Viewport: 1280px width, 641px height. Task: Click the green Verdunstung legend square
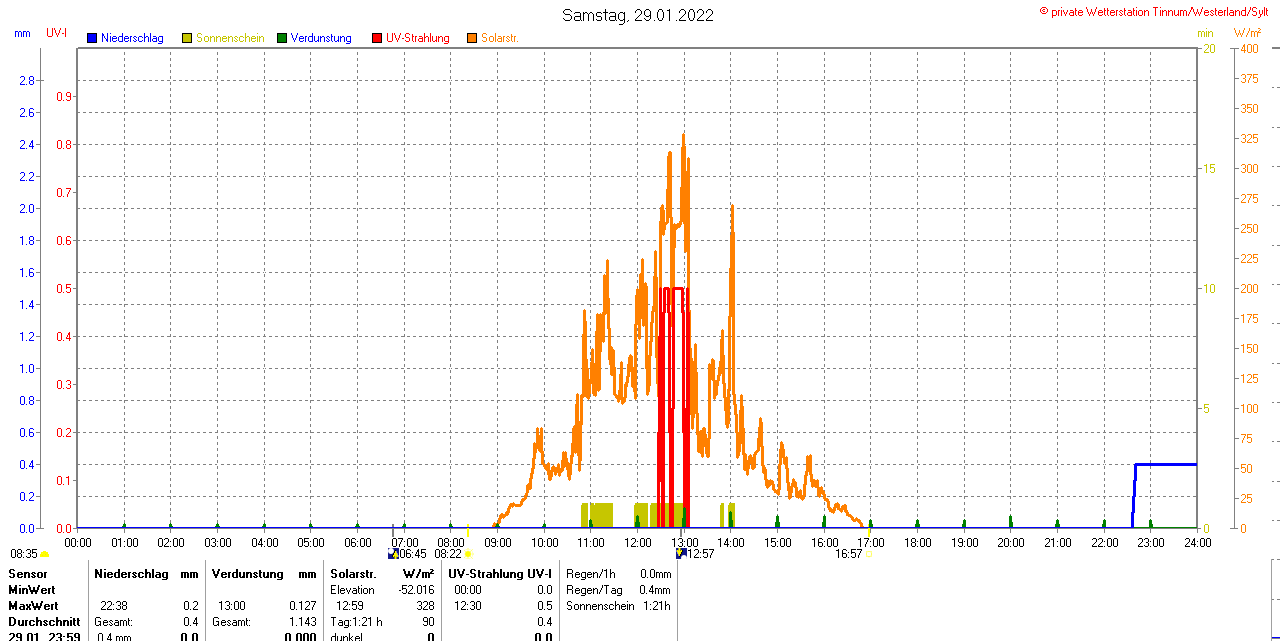(x=282, y=38)
